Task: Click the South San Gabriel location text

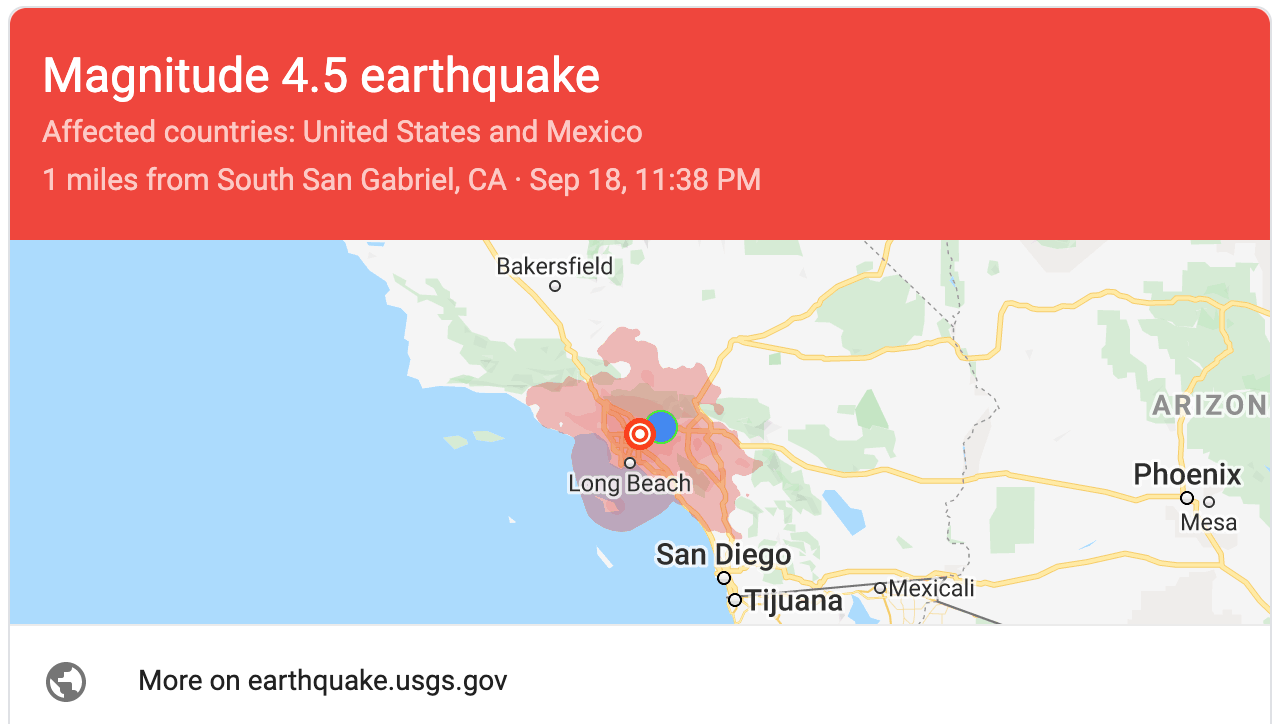Action: pyautogui.click(x=362, y=180)
